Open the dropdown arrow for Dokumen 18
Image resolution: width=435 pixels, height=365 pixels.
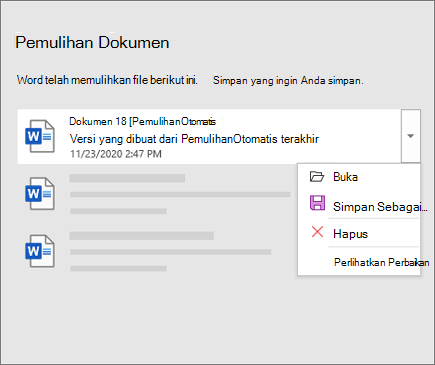pyautogui.click(x=411, y=136)
